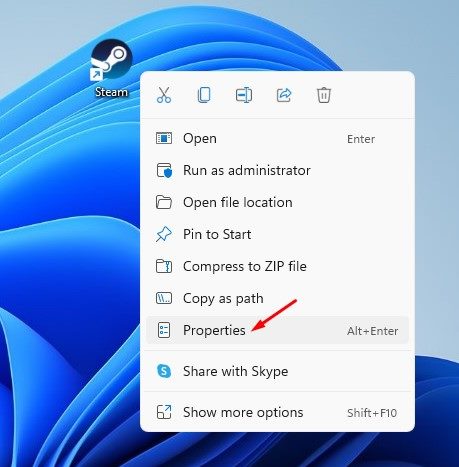Select the Steam desktop shortcut icon
The image size is (459, 467).
coord(111,60)
